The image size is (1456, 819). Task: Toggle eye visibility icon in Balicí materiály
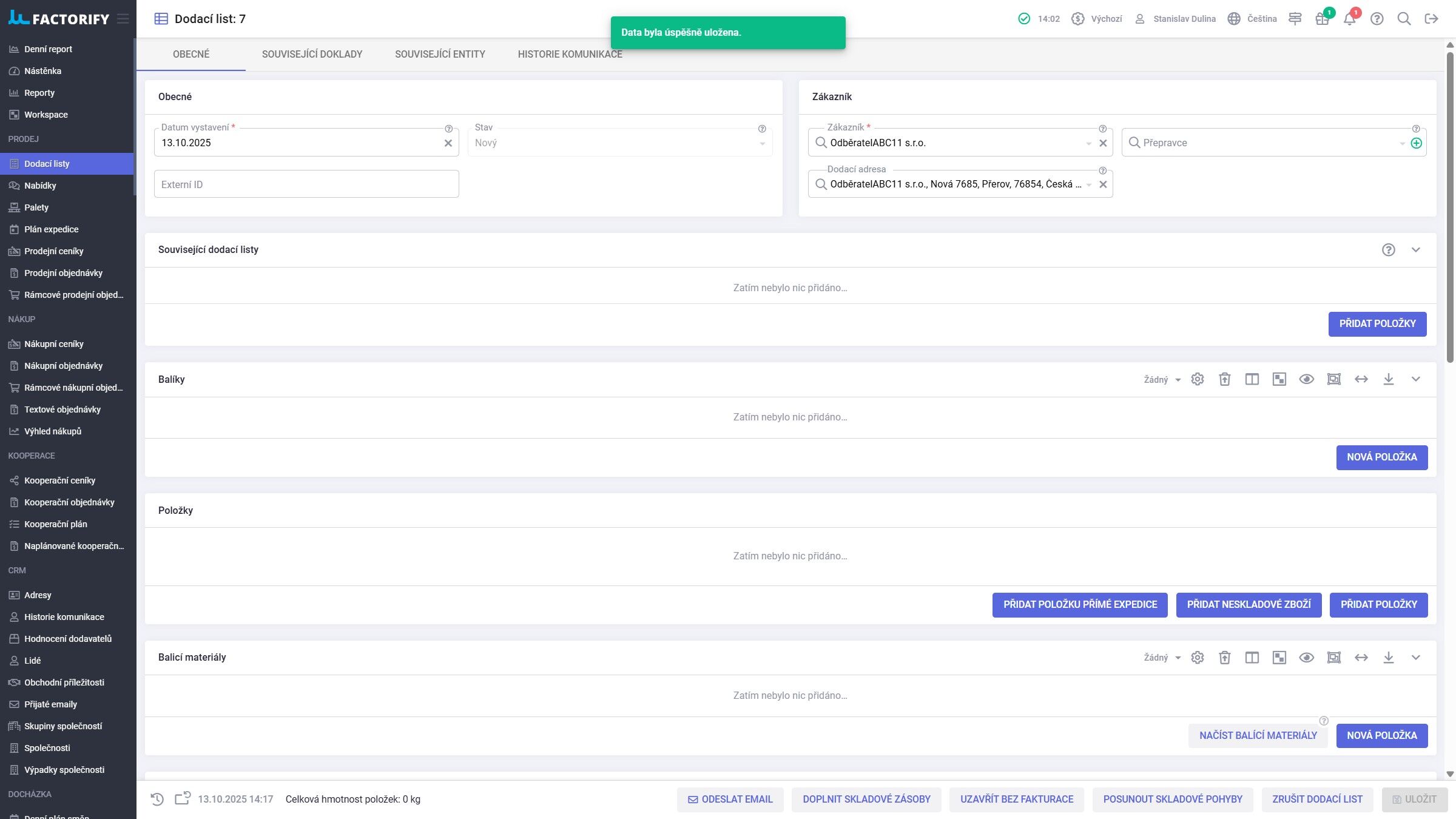pyautogui.click(x=1306, y=658)
